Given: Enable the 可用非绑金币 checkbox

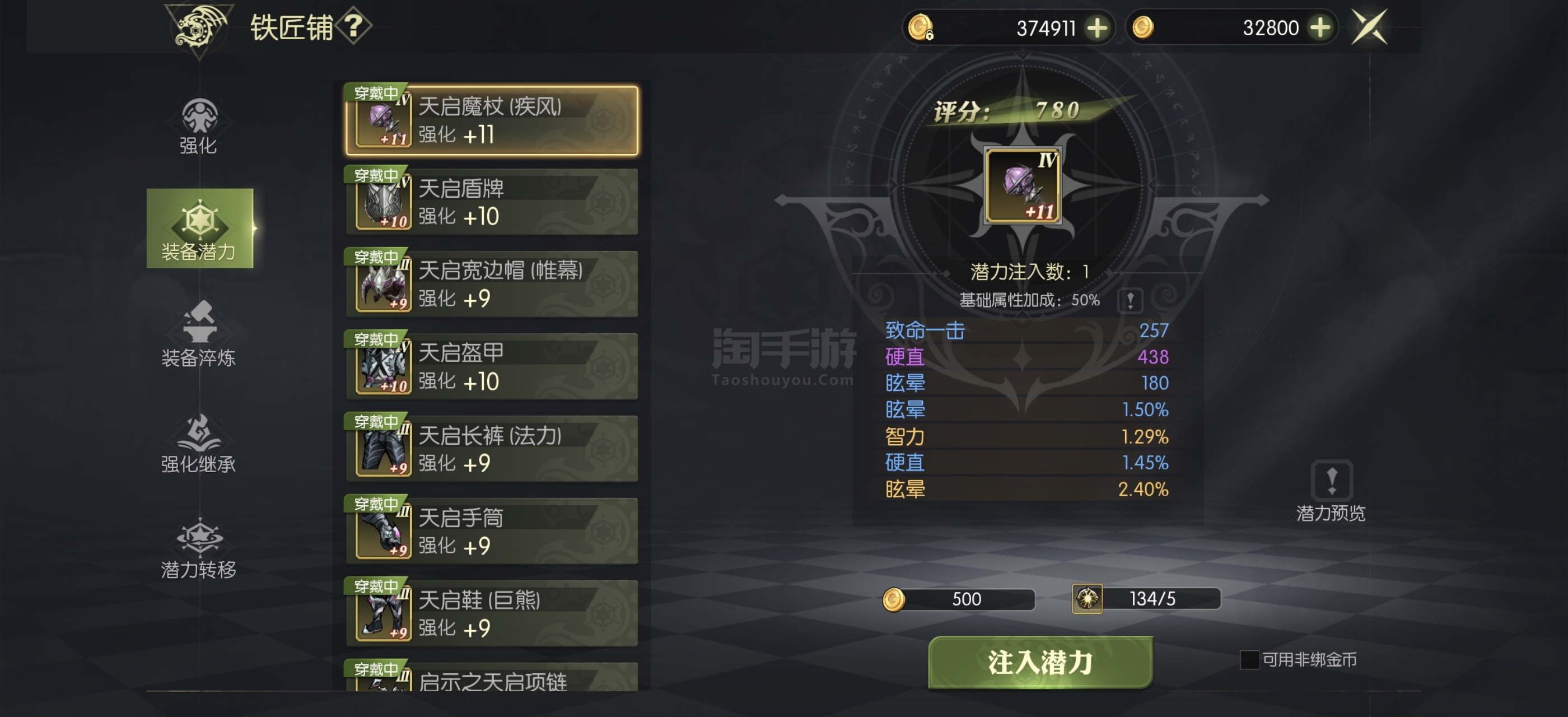Looking at the screenshot, I should coord(1249,659).
